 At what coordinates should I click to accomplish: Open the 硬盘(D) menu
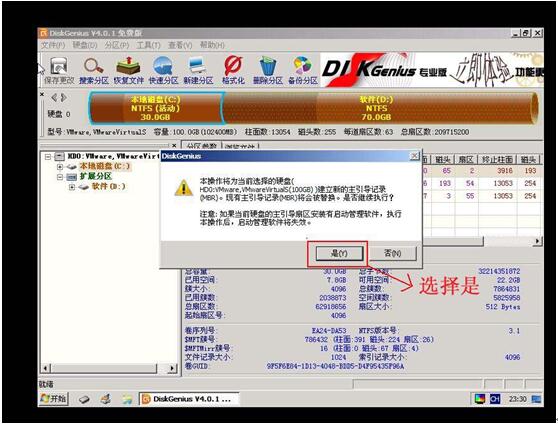point(85,45)
